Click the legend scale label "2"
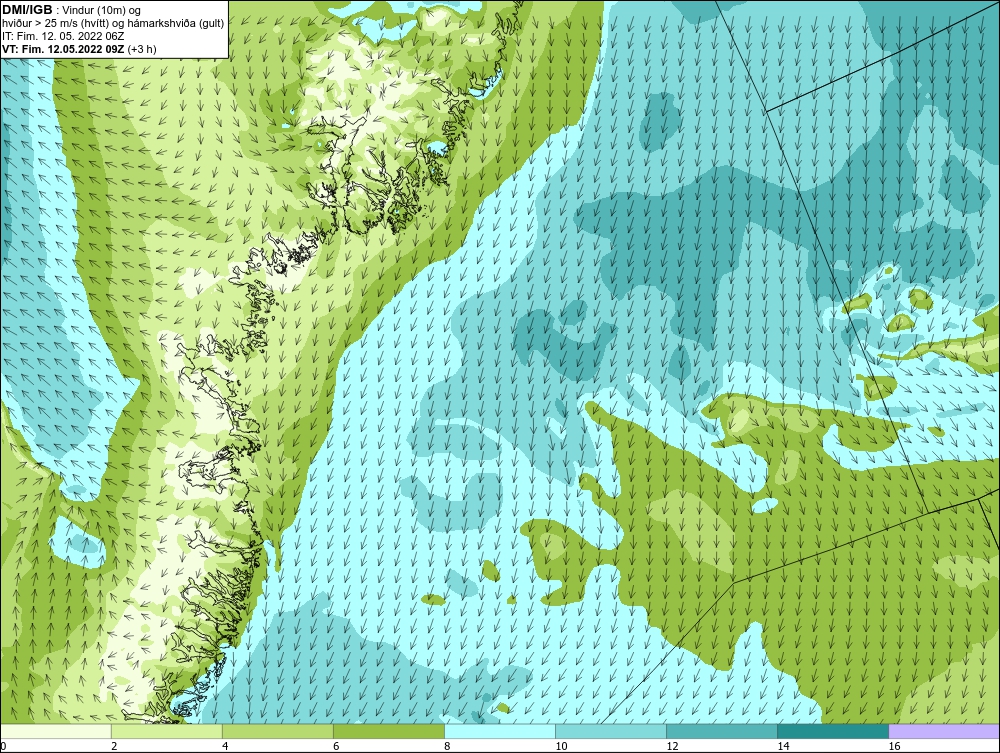 pos(114,746)
